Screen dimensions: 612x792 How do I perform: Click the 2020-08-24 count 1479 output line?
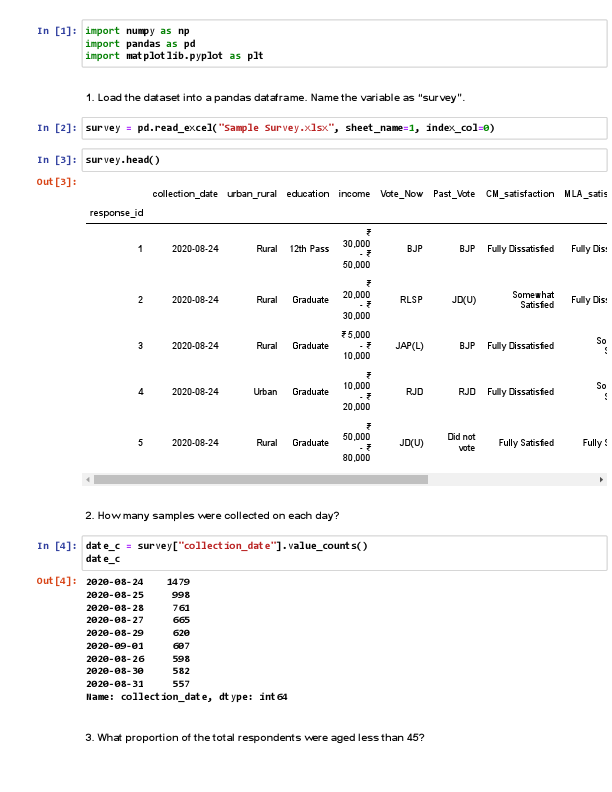click(x=138, y=582)
